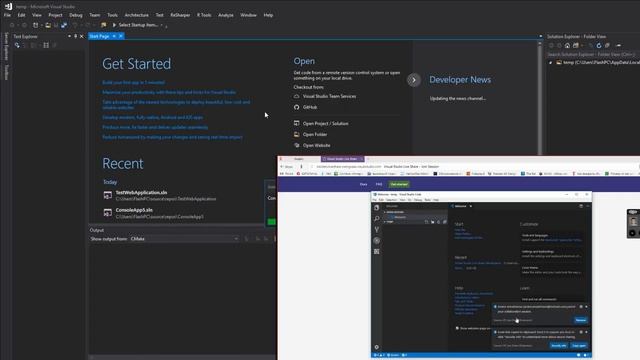
Task: Click the temp folder icon in Solution Explorer
Action: [x=559, y=62]
